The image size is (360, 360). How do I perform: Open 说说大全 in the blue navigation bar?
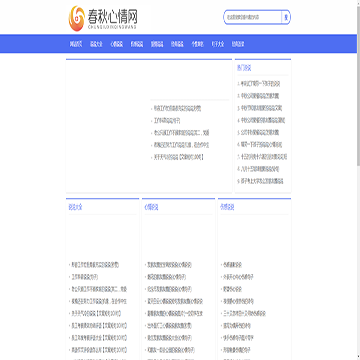point(96,44)
